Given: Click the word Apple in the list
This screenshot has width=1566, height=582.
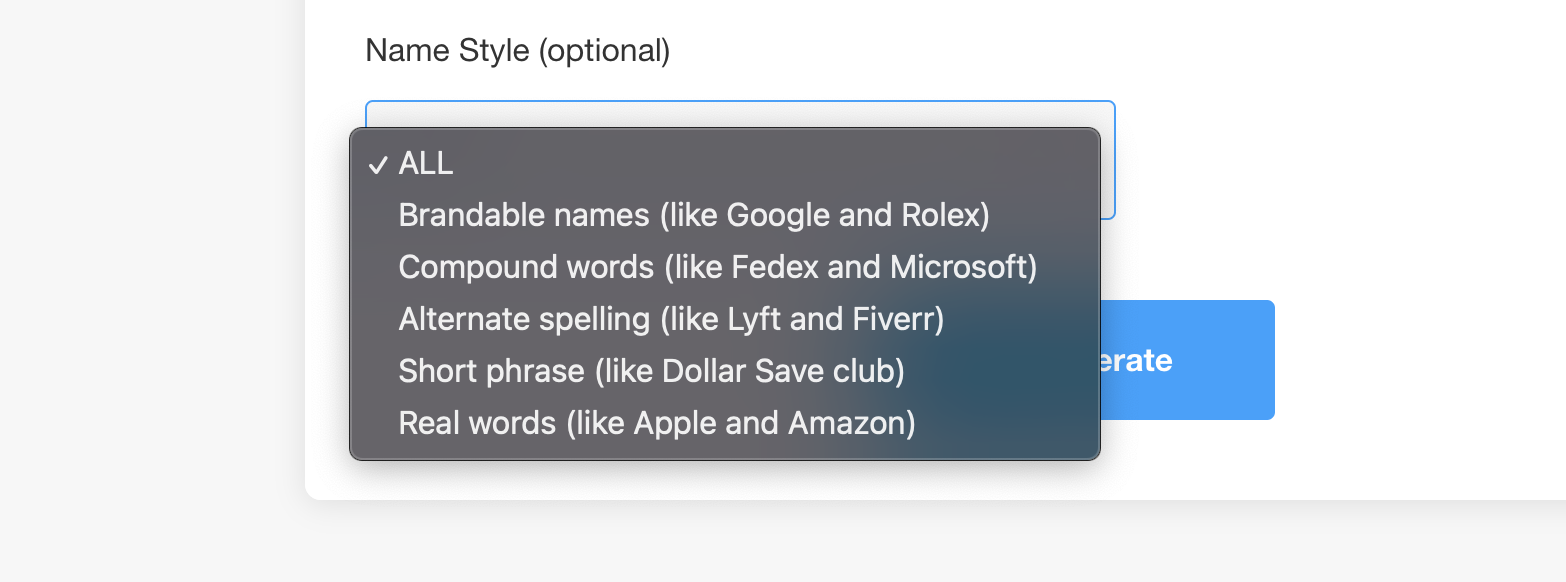Looking at the screenshot, I should pos(678,424).
